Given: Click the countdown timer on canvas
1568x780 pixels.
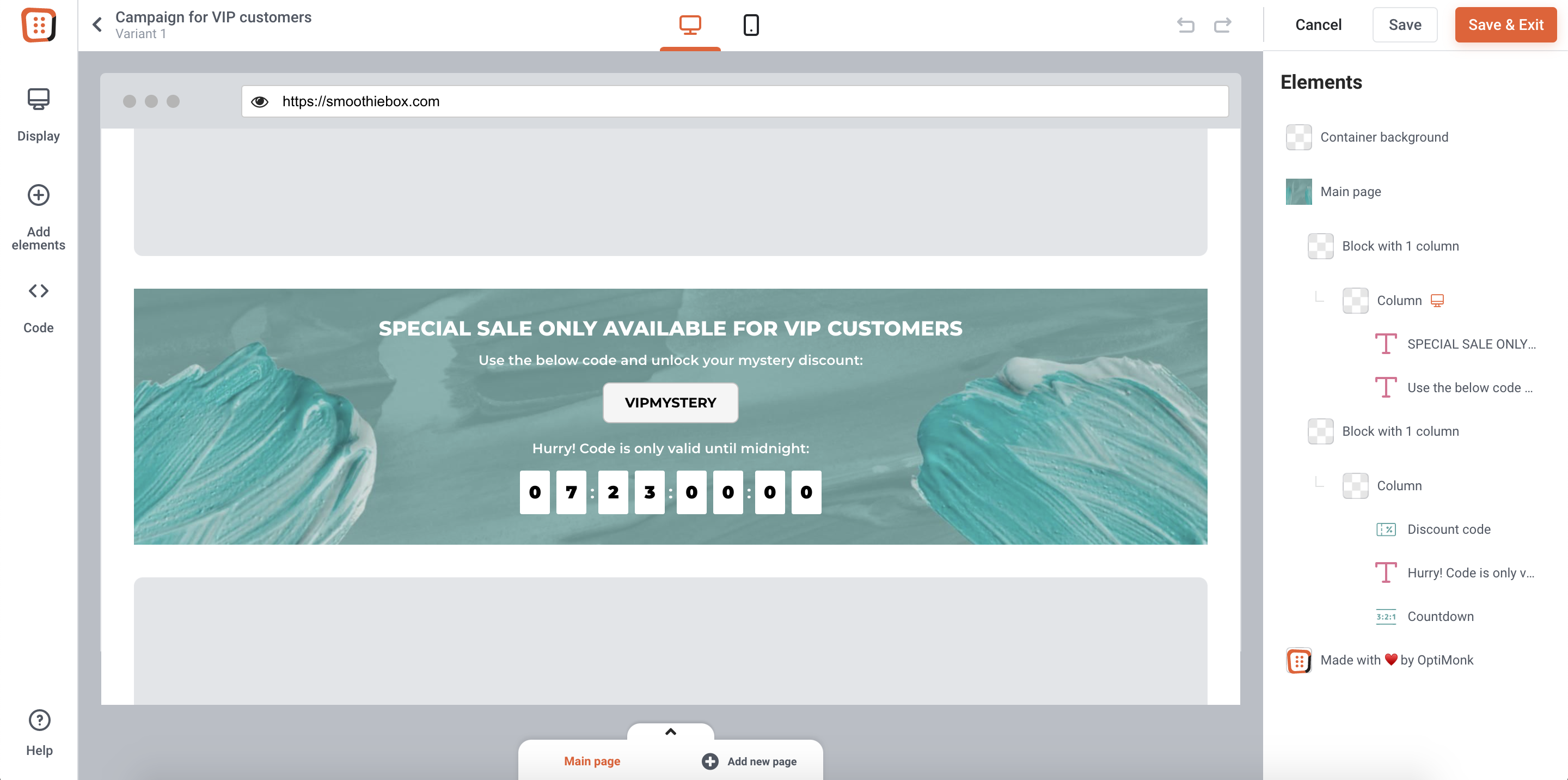Looking at the screenshot, I should [x=670, y=492].
